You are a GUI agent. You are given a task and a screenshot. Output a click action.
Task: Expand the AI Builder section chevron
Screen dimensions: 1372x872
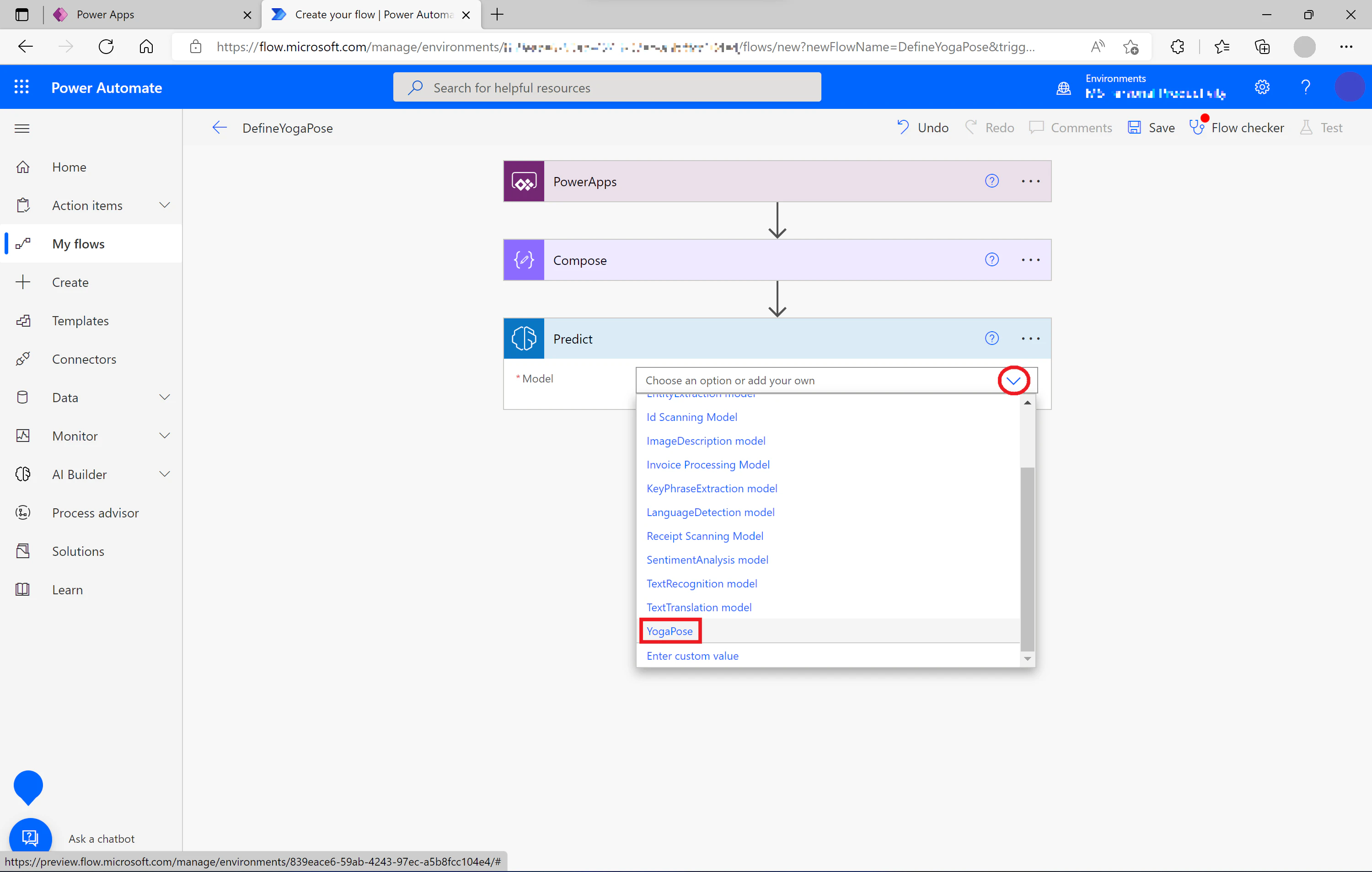pos(165,474)
